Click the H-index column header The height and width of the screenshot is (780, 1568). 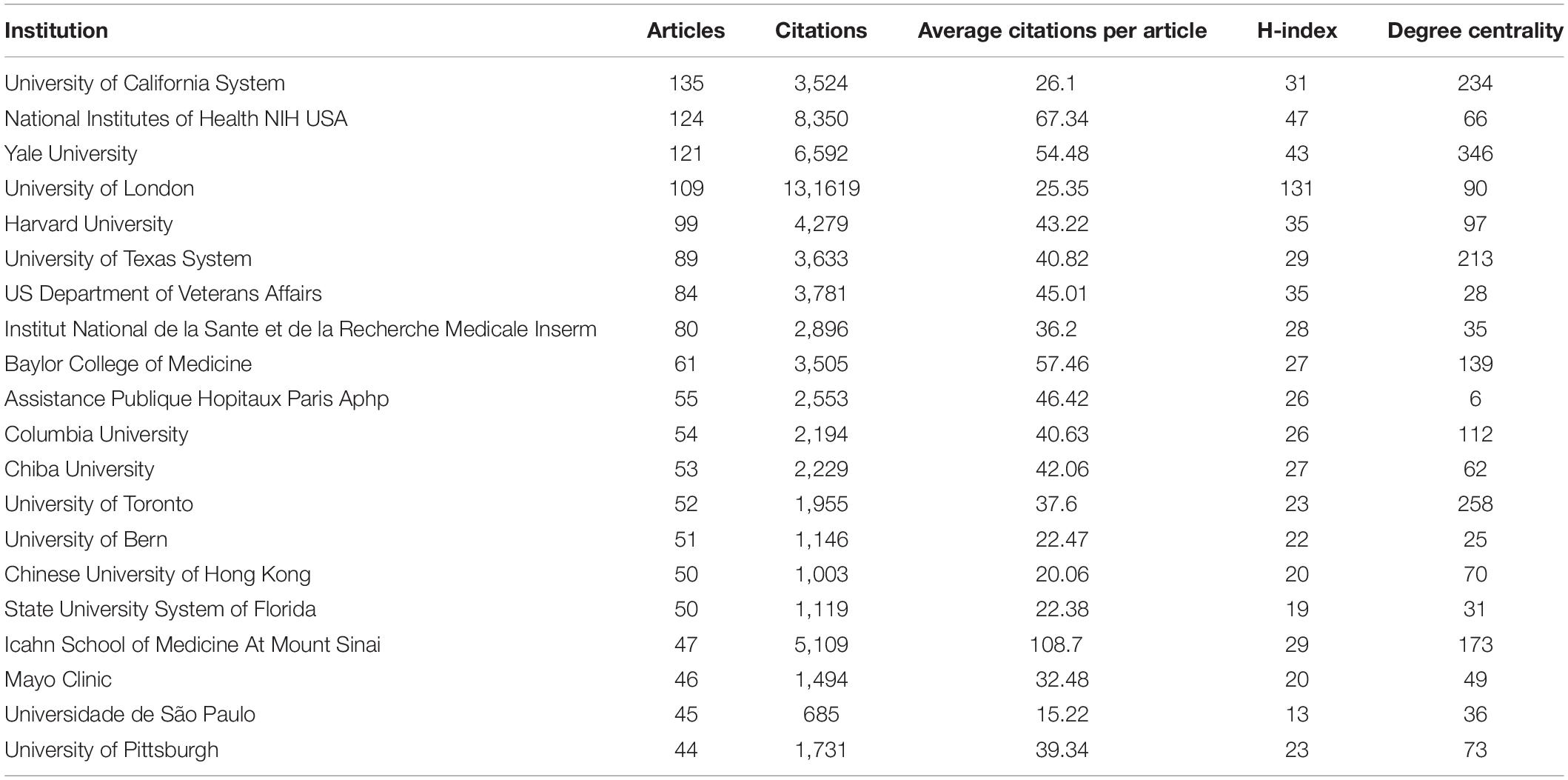pos(1297,30)
